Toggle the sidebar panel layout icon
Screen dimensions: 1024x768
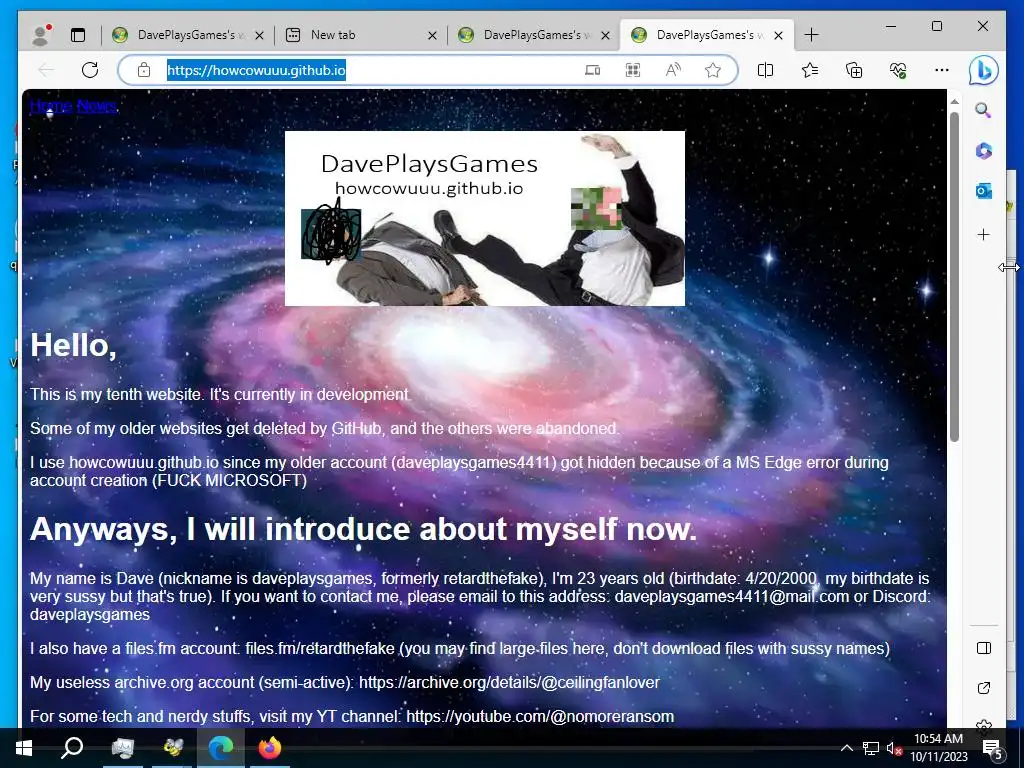984,648
